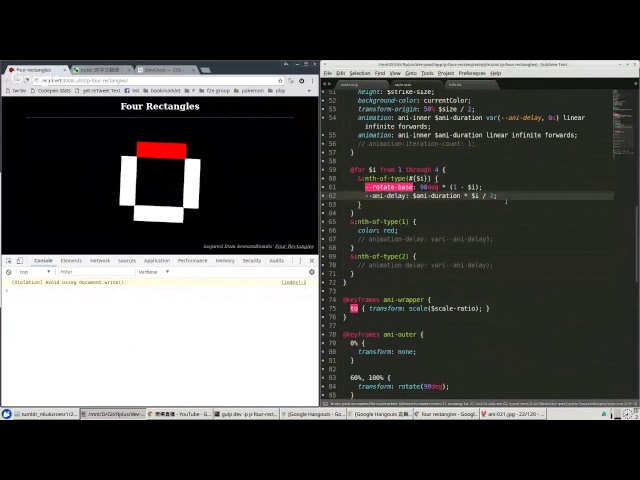640x480 pixels.
Task: Open the Selection menu in Sublime Text
Action: 360,73
